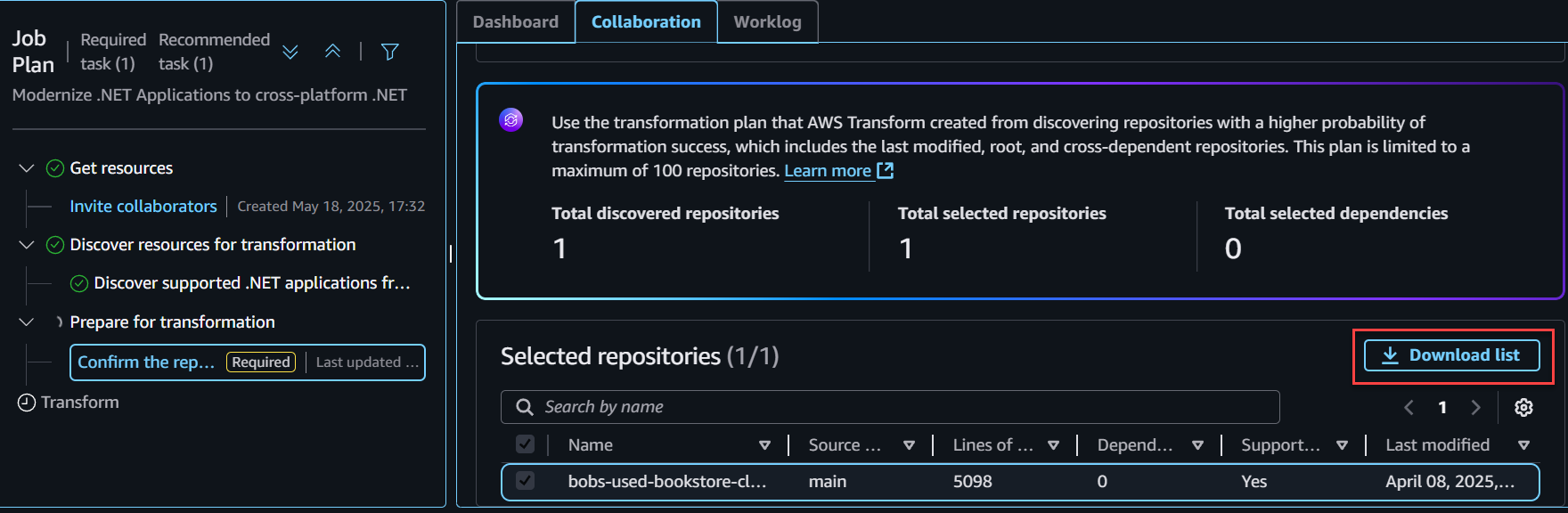Go to next page of repositories
Screen dimensions: 1568x513
point(1475,407)
